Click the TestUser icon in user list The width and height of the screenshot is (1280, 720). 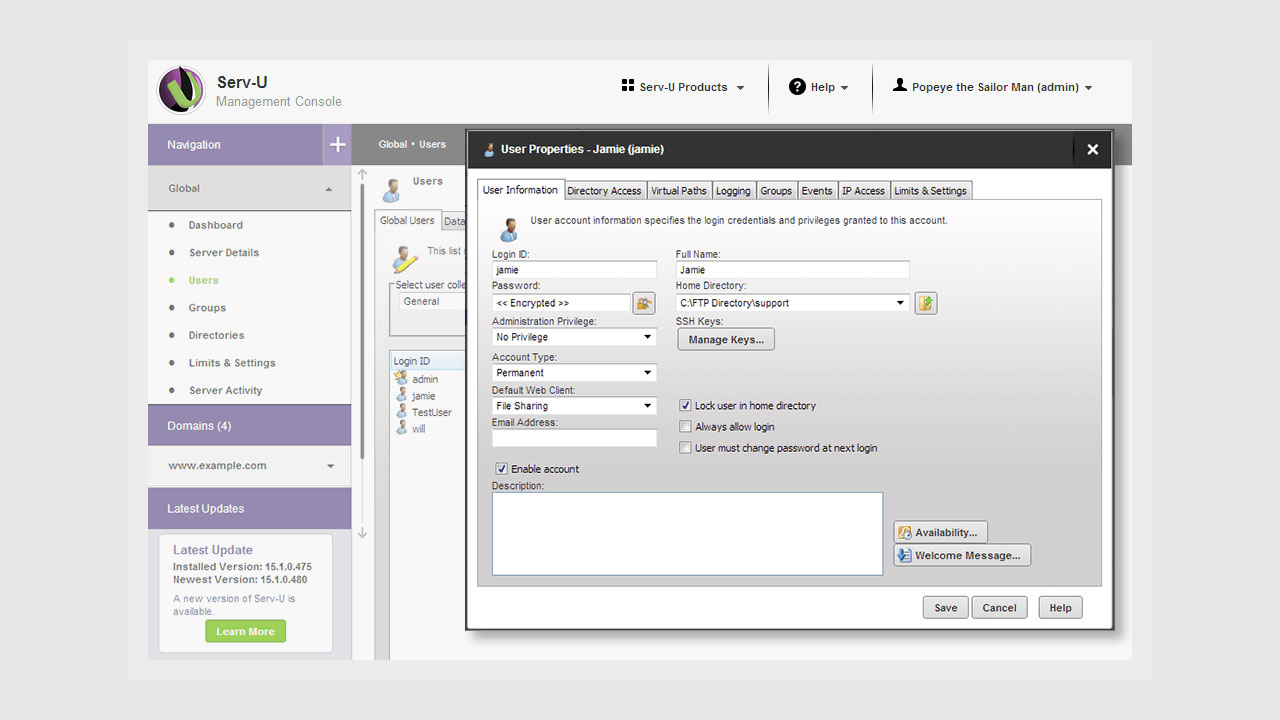pos(401,411)
